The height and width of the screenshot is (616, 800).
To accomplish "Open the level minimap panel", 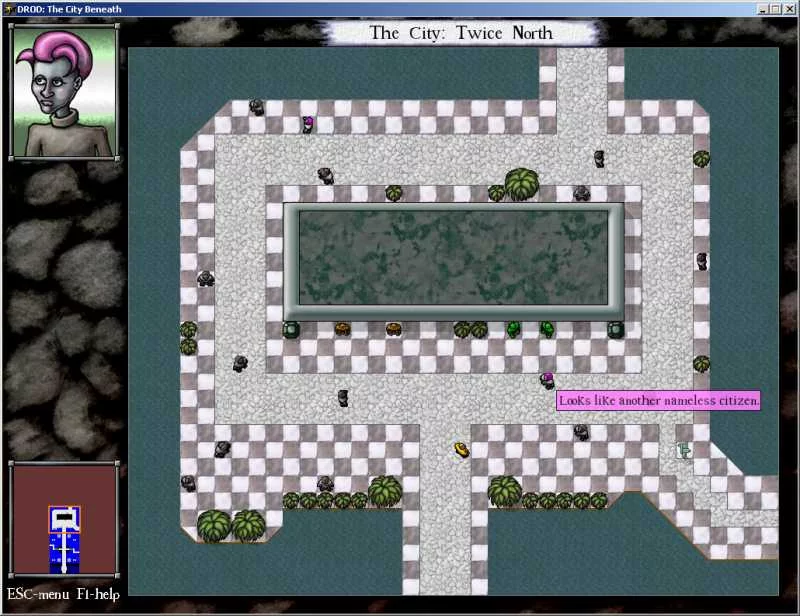I will tap(64, 518).
